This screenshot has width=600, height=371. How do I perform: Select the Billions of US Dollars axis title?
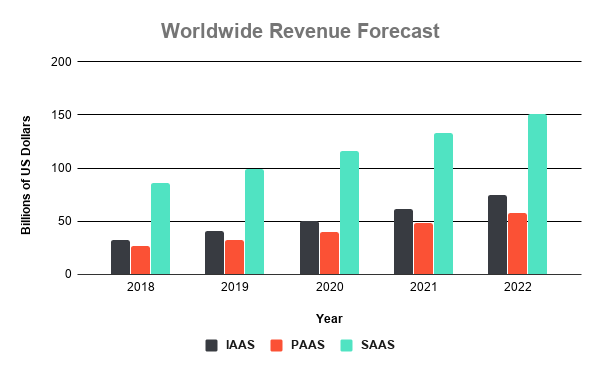coord(26,175)
